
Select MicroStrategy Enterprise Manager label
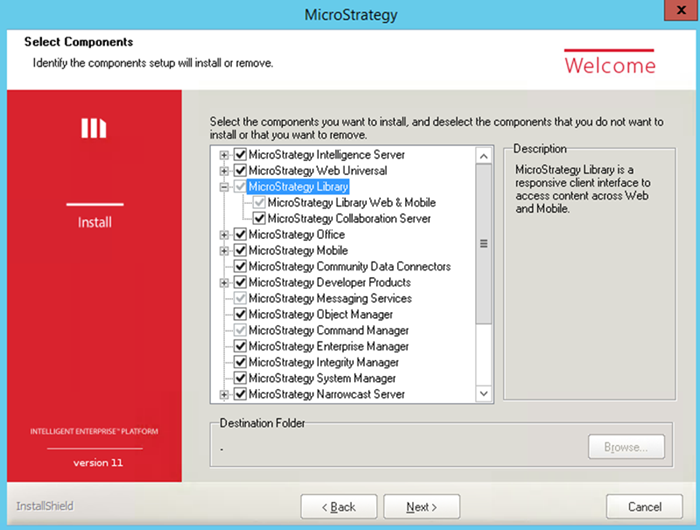tap(329, 346)
